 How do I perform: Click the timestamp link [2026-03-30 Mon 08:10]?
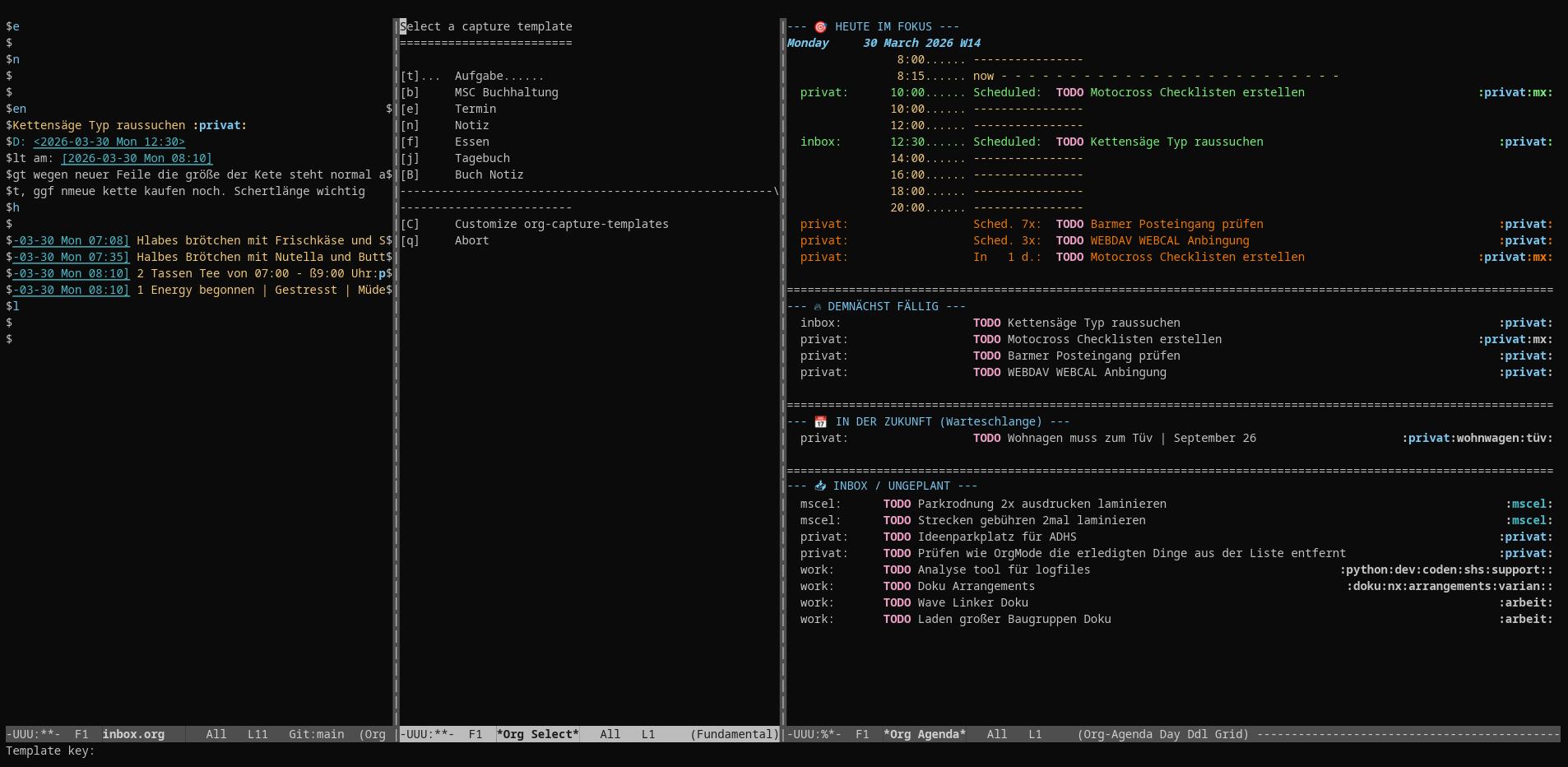point(137,158)
